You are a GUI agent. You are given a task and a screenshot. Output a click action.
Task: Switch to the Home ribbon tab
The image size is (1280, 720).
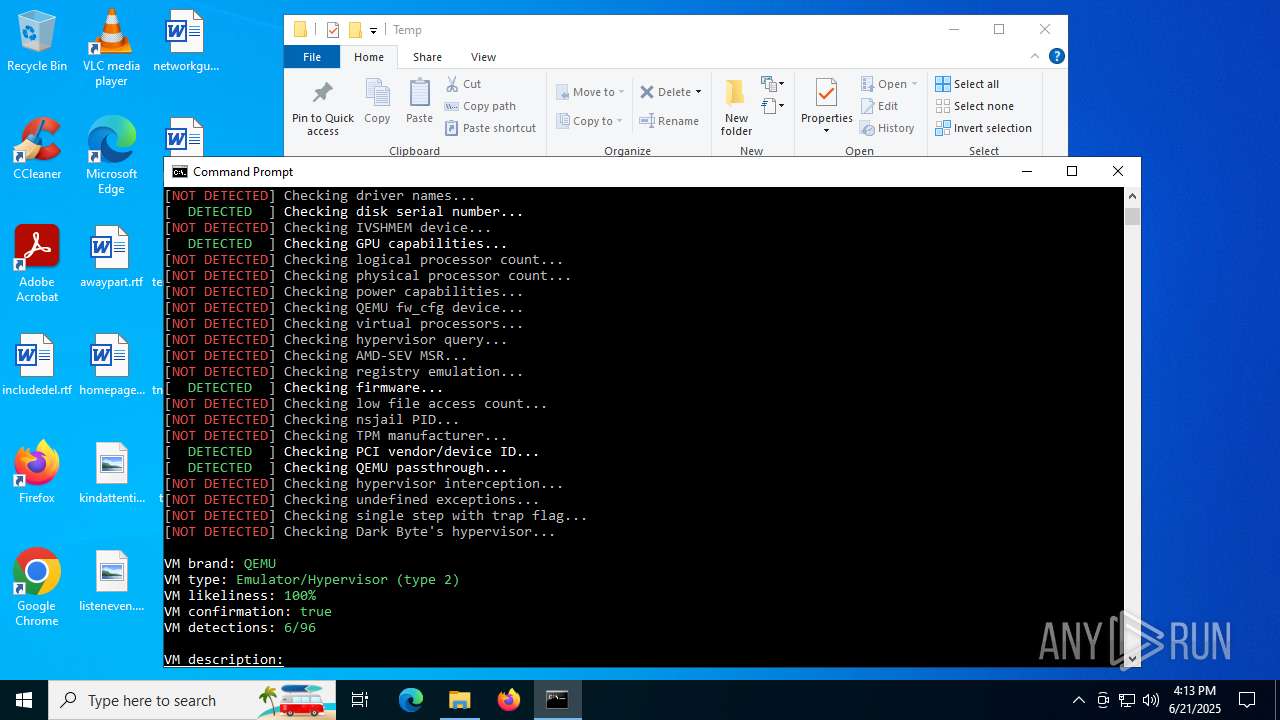tap(369, 57)
